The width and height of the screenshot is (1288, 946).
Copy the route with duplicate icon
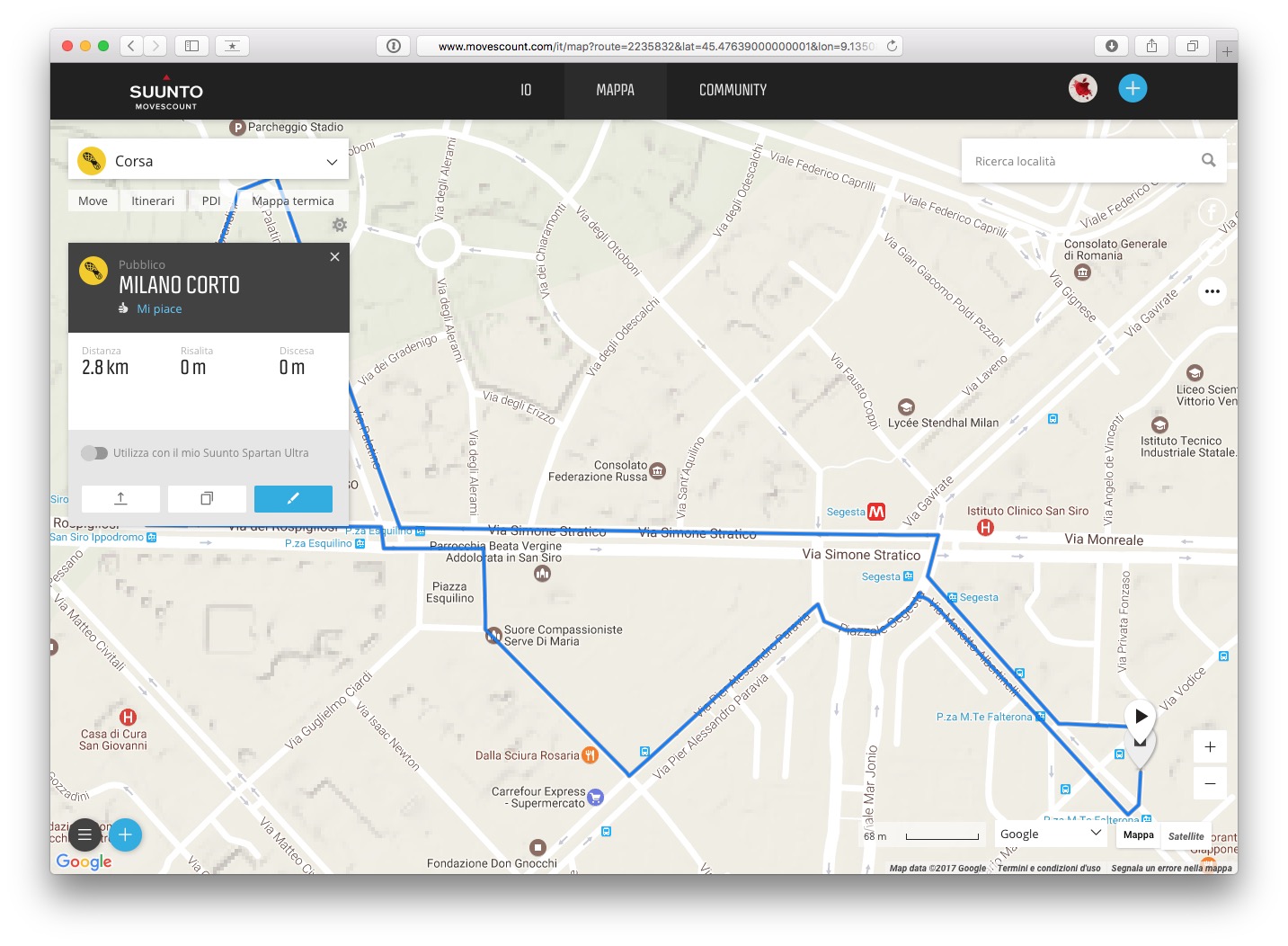[207, 499]
